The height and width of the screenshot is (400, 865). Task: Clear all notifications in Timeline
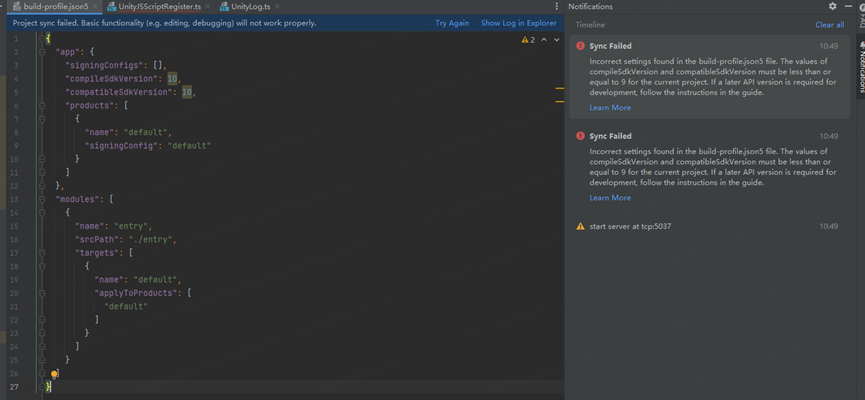829,25
